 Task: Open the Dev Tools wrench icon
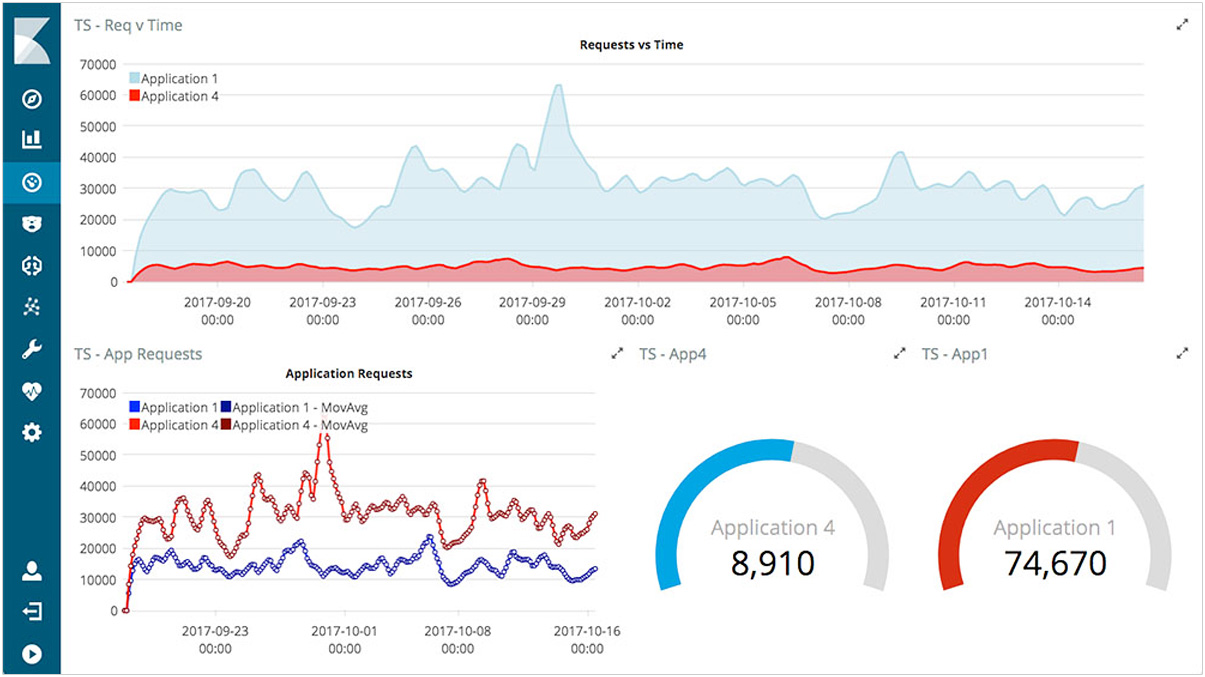[x=31, y=349]
